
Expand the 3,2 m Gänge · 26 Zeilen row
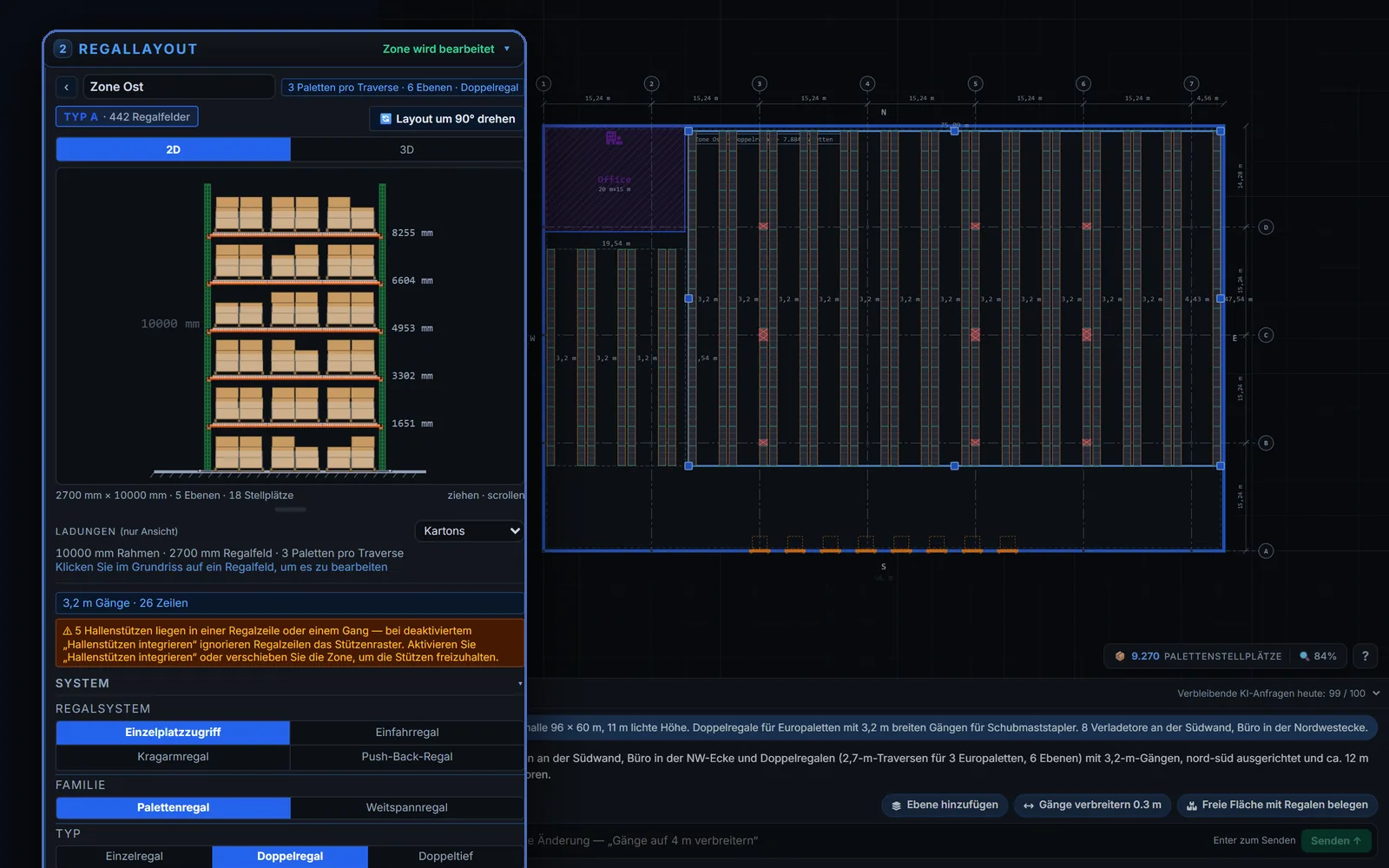(289, 603)
